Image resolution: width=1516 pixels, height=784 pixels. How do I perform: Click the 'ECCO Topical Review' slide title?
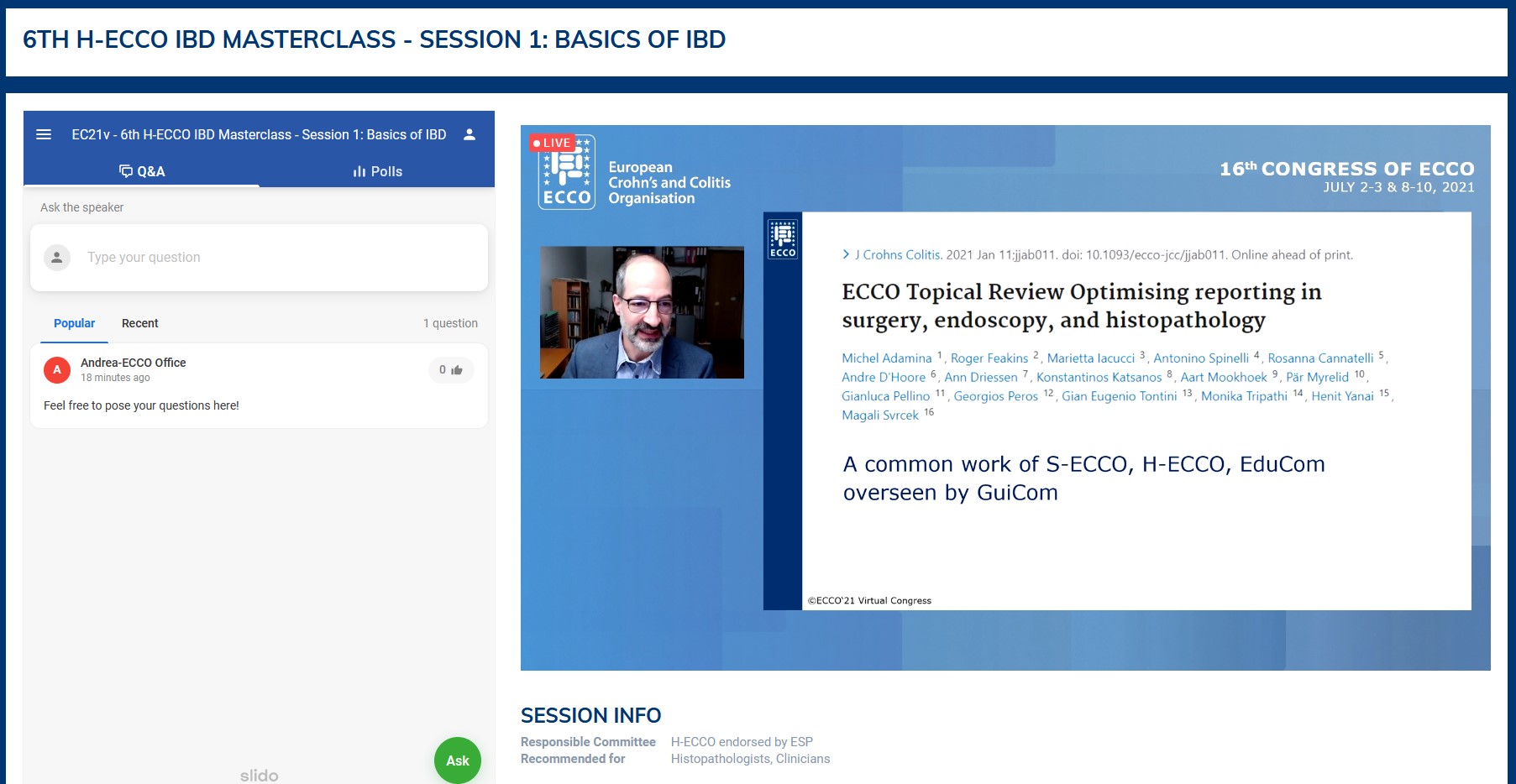pyautogui.click(x=1082, y=306)
